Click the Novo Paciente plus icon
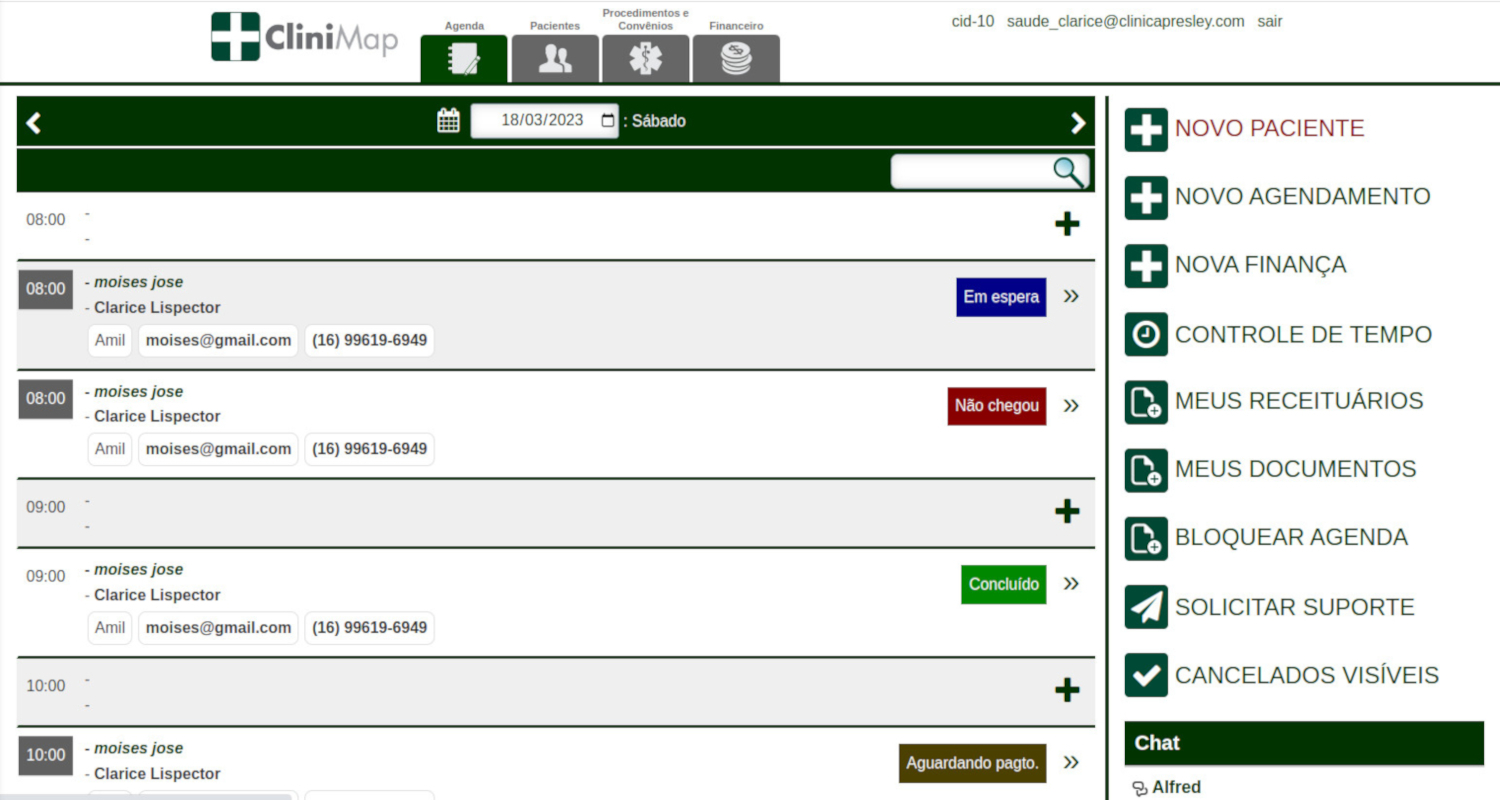This screenshot has height=800, width=1500. (x=1146, y=130)
